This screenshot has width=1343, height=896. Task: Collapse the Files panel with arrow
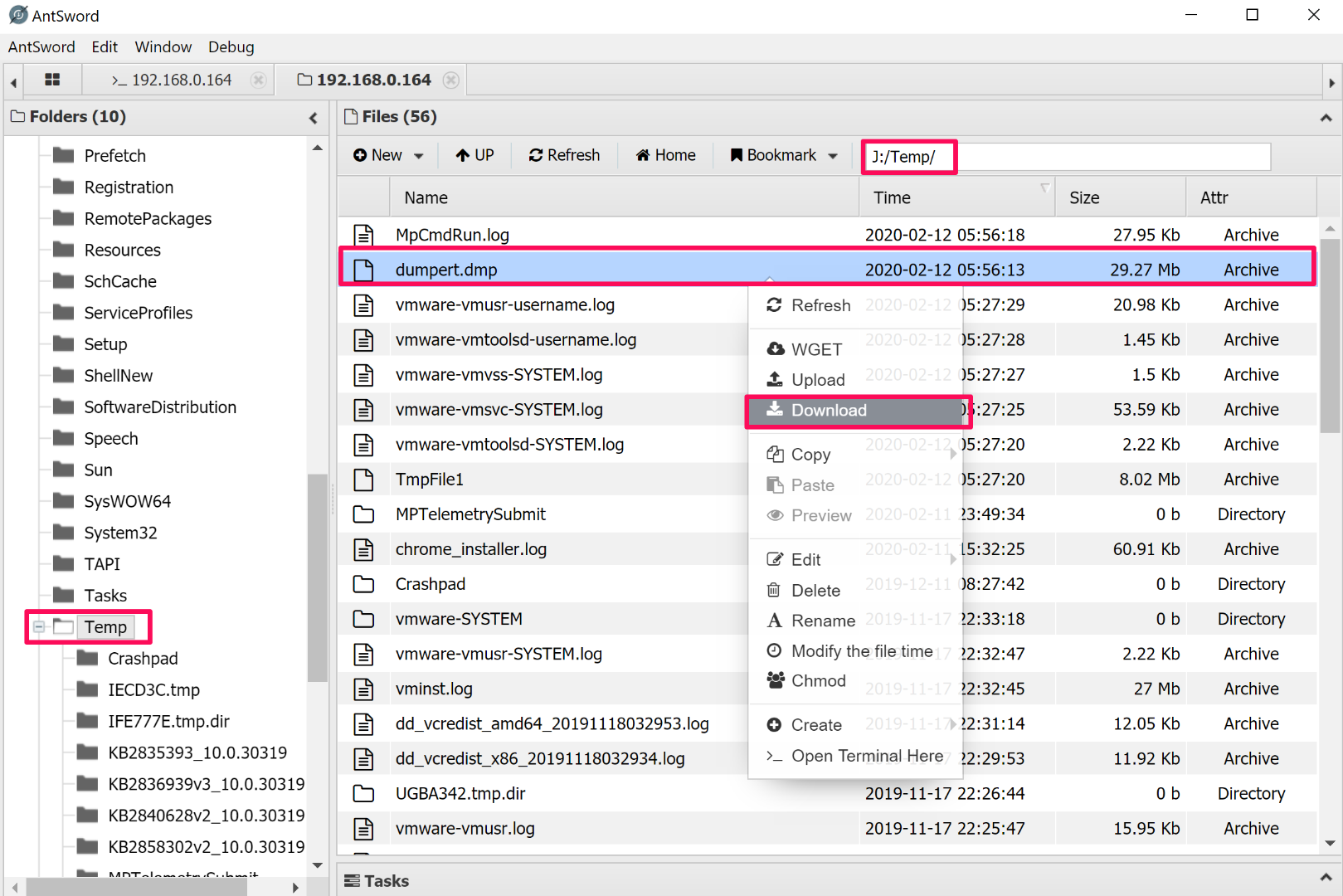[1326, 118]
